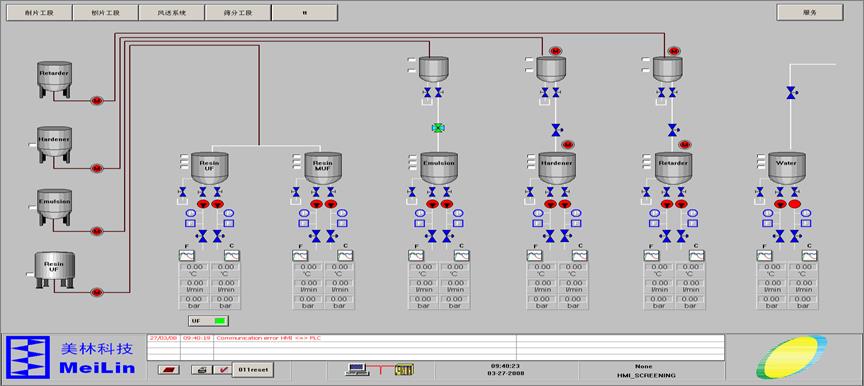Click the HMI-PLC network connection icon
864x386 pixels.
coord(379,369)
